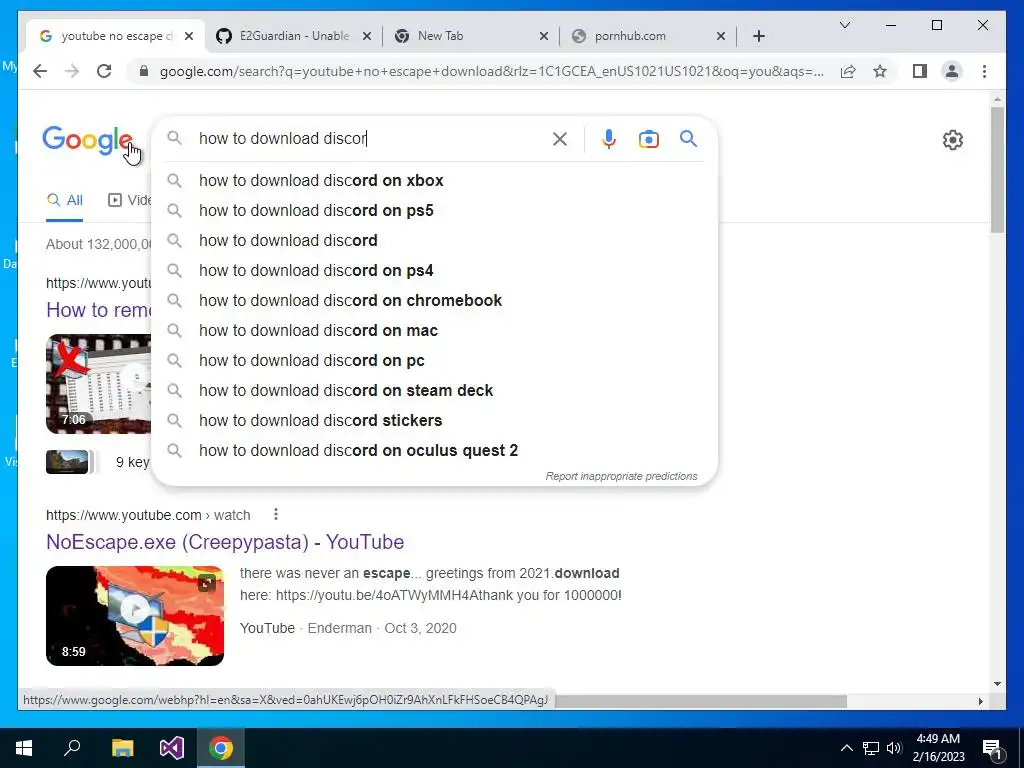Image resolution: width=1024 pixels, height=768 pixels.
Task: Click the Chrome taskbar icon
Action: tap(221, 748)
